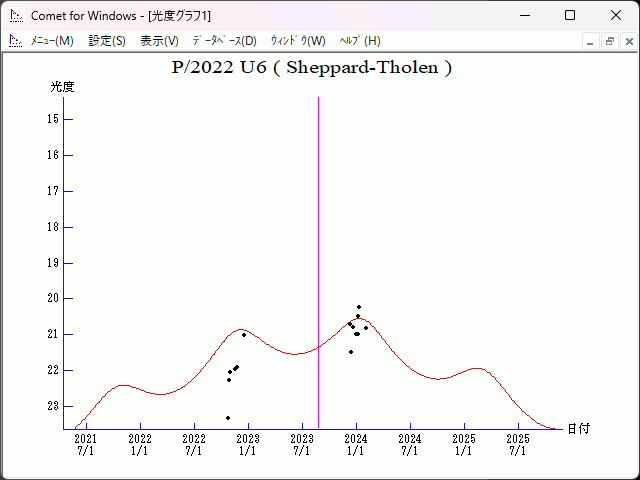Expand the ウィンドウ(W) window menu
The width and height of the screenshot is (640, 480).
click(297, 41)
